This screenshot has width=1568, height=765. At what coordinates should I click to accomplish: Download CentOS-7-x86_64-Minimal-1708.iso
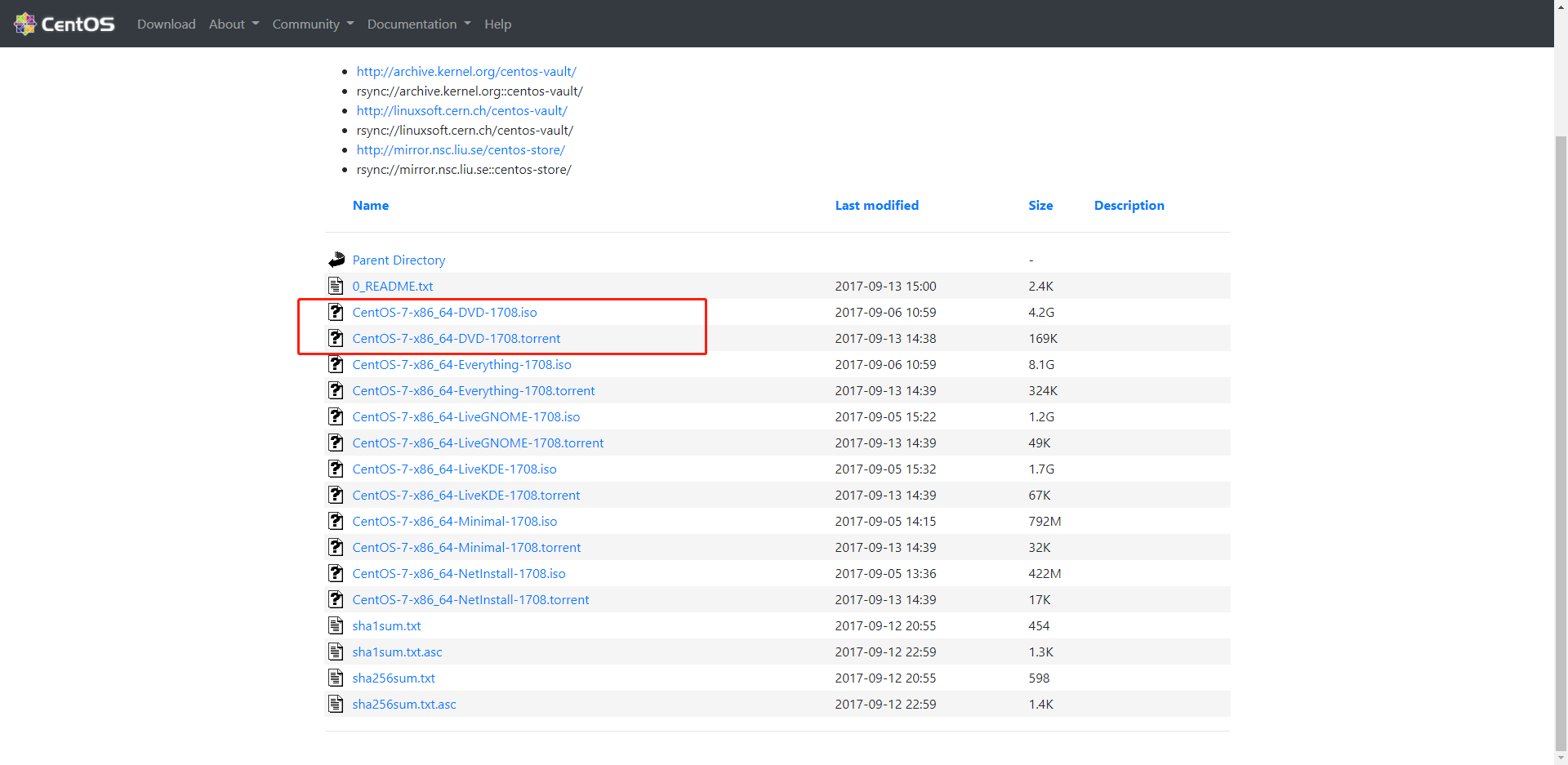pyautogui.click(x=455, y=521)
